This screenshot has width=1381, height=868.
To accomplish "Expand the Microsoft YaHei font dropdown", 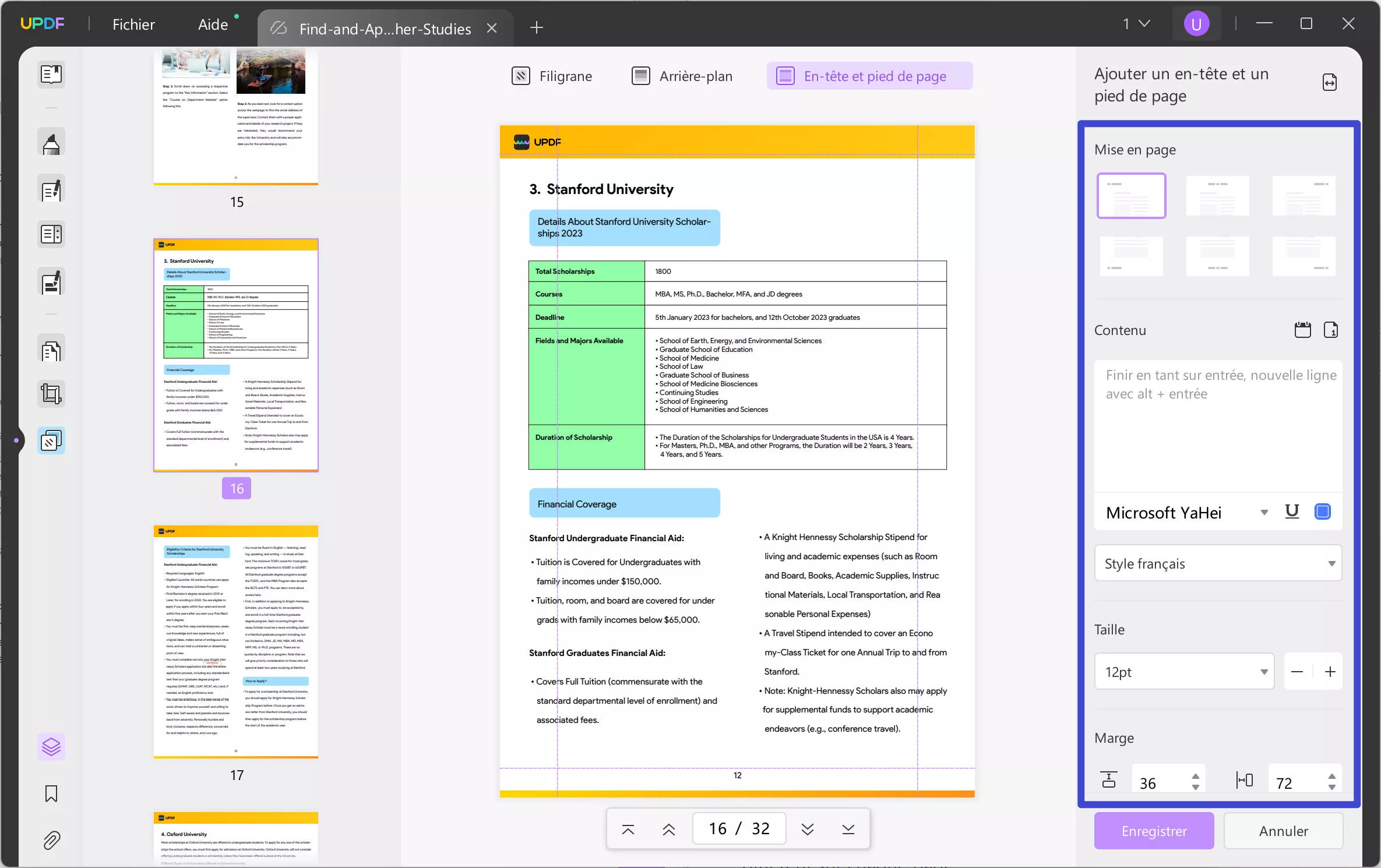I will (x=1264, y=513).
